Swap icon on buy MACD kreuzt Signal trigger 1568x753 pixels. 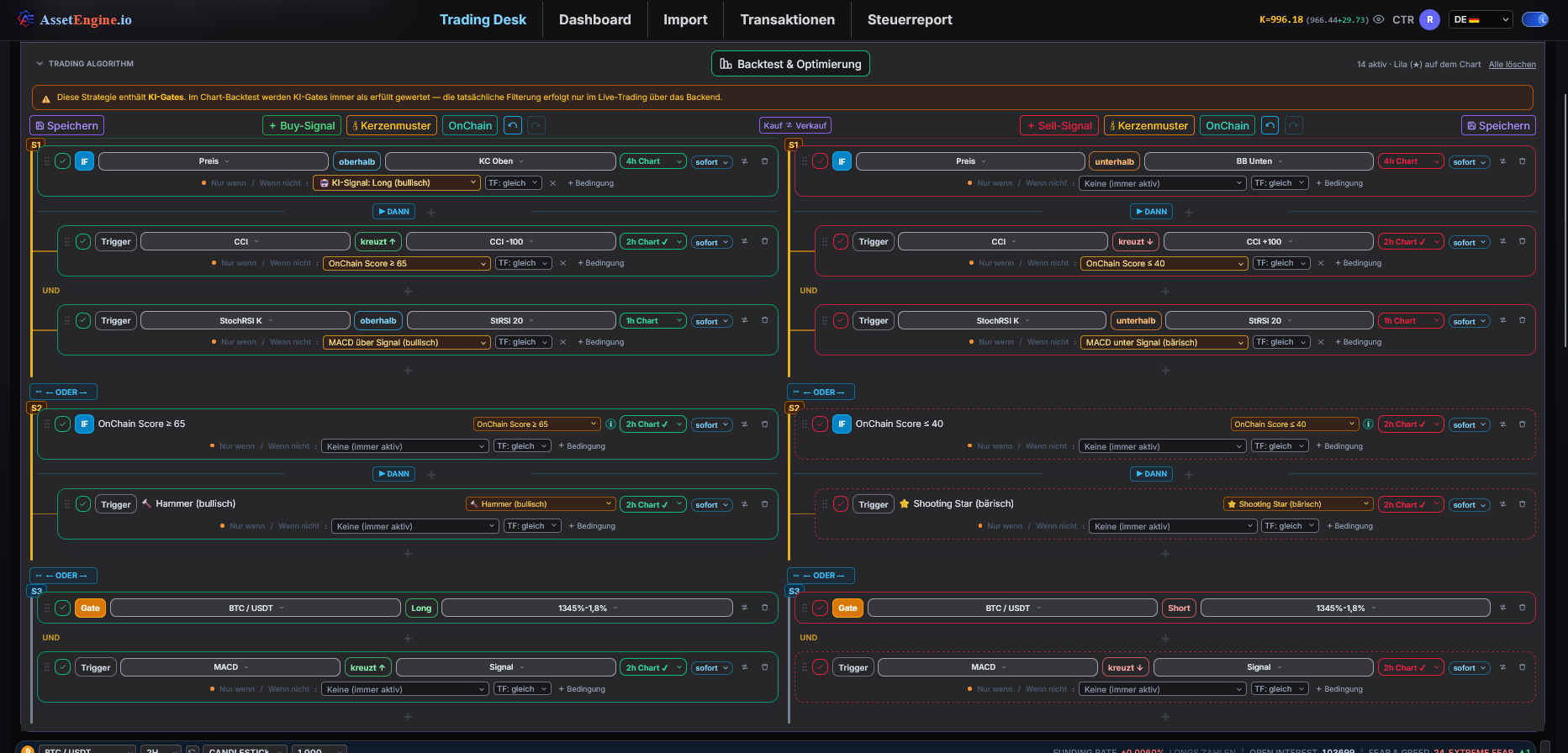(x=744, y=667)
